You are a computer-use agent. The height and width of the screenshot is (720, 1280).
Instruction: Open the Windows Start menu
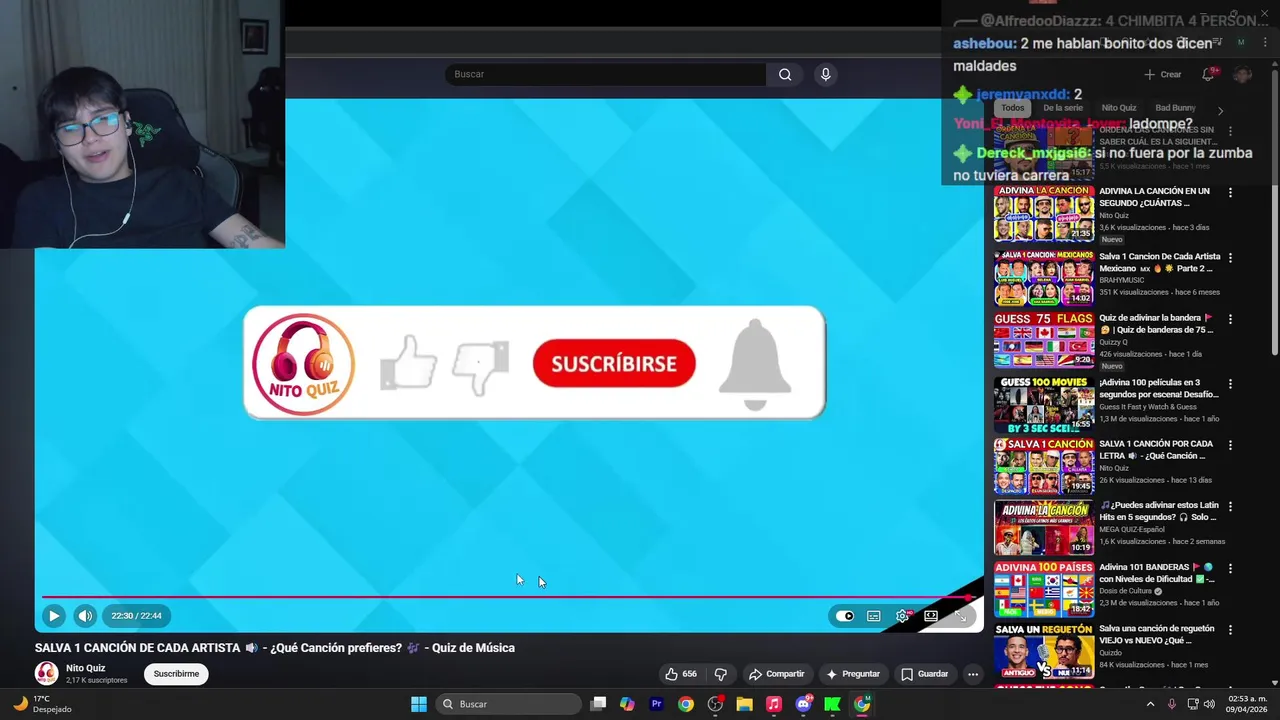419,704
